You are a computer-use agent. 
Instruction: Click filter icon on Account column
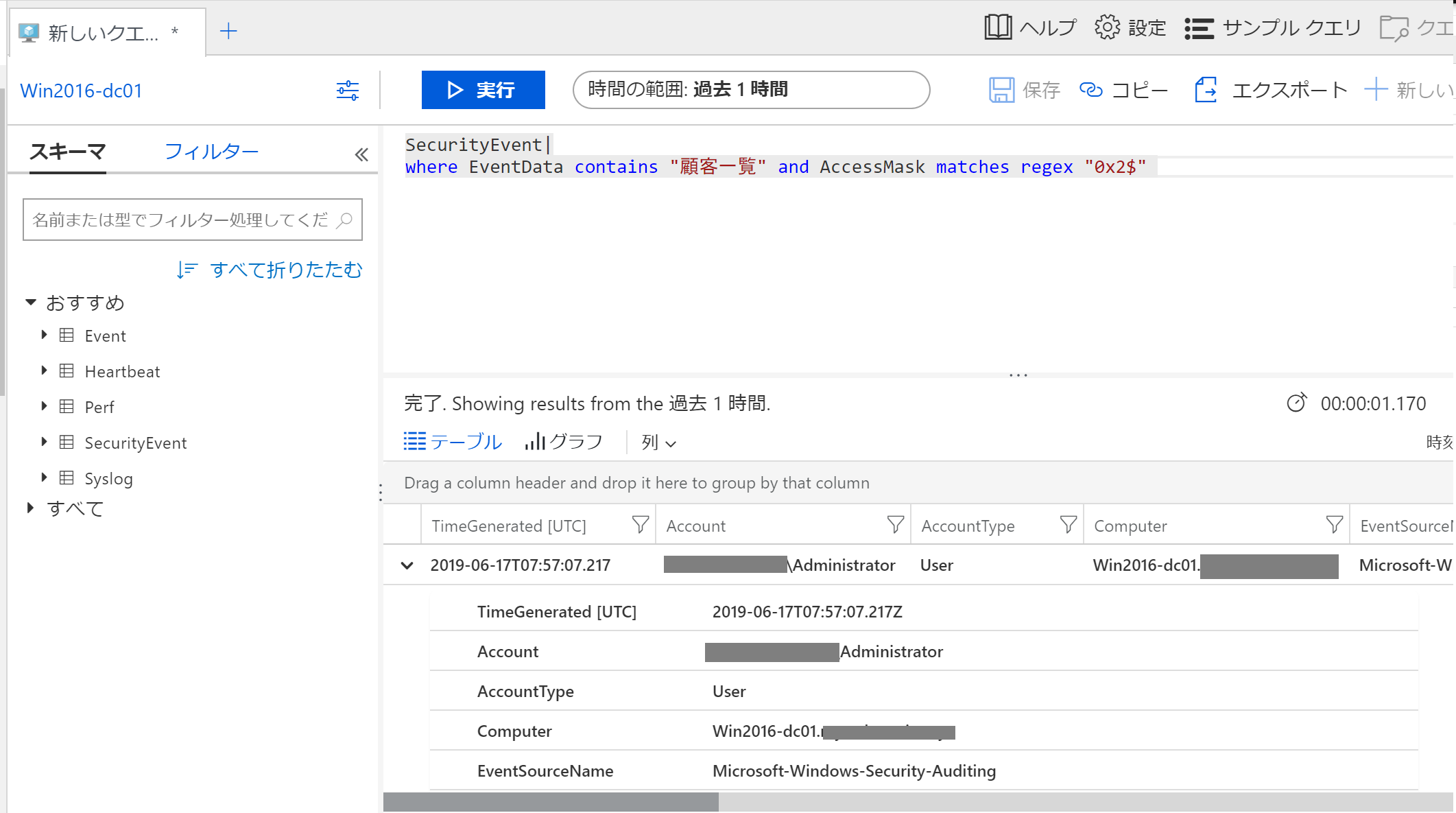(x=895, y=526)
